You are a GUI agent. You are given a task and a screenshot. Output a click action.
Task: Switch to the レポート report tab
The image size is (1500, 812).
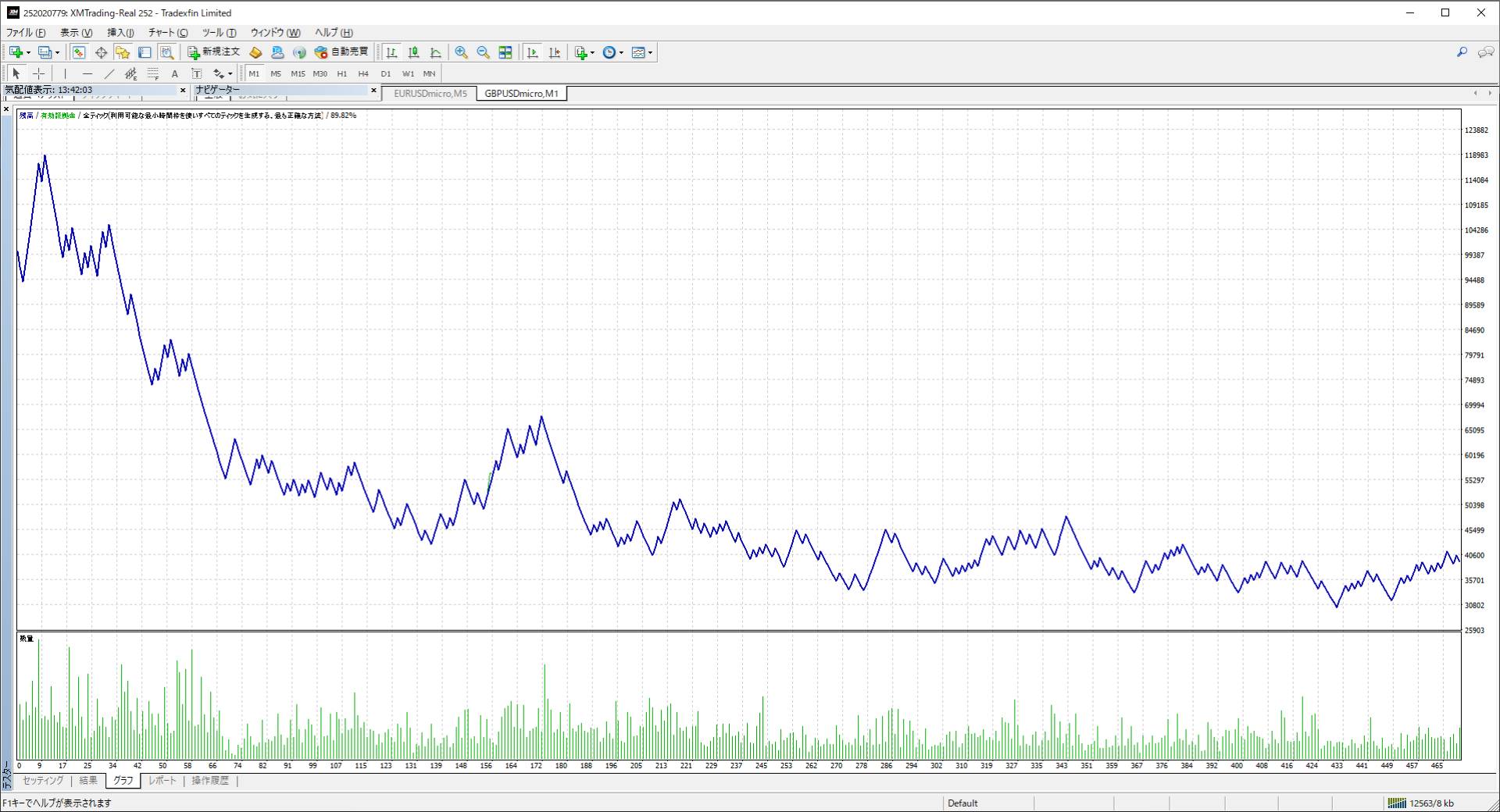pyautogui.click(x=162, y=781)
